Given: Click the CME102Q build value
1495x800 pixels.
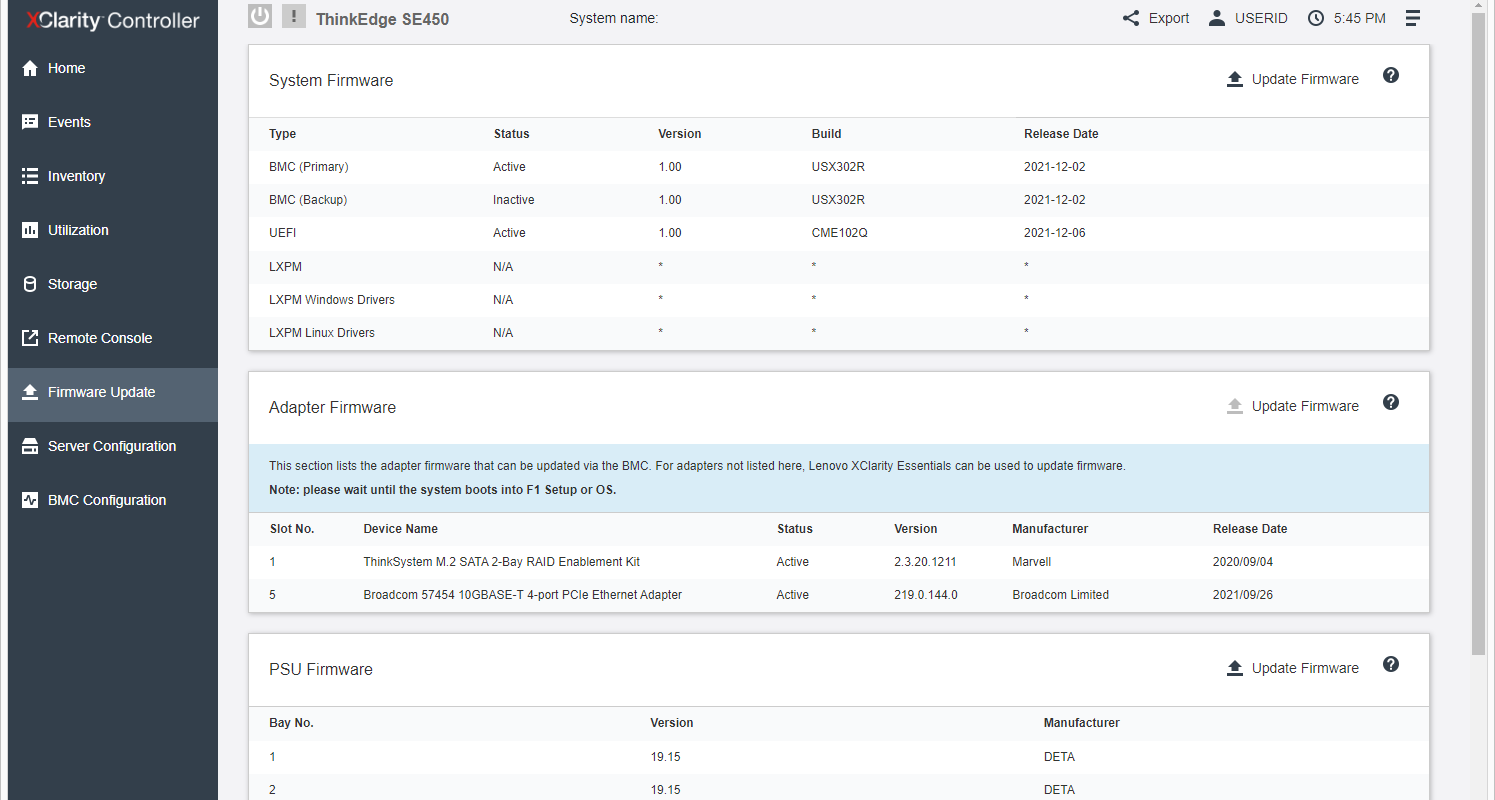Looking at the screenshot, I should (839, 233).
